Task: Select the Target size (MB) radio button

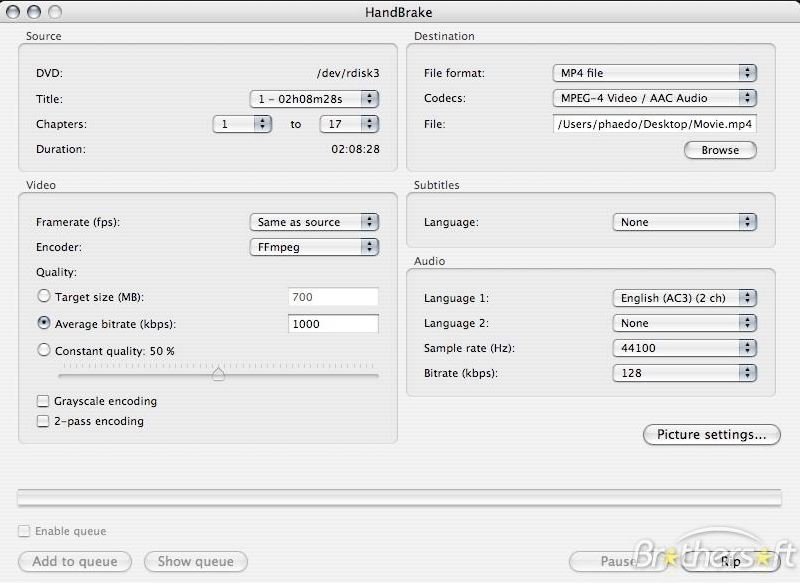Action: pos(43,296)
